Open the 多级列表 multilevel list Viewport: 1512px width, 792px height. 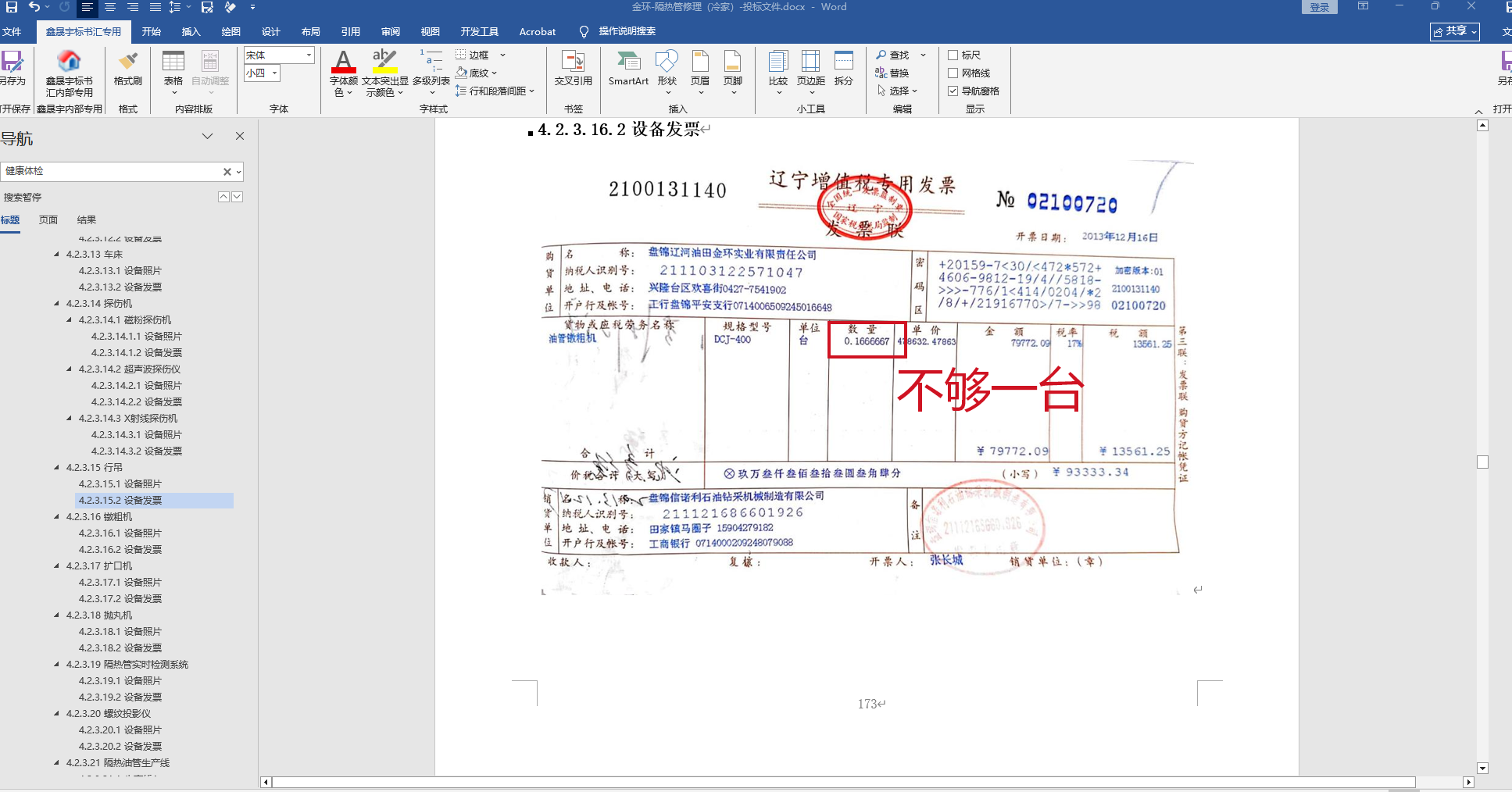point(431,72)
